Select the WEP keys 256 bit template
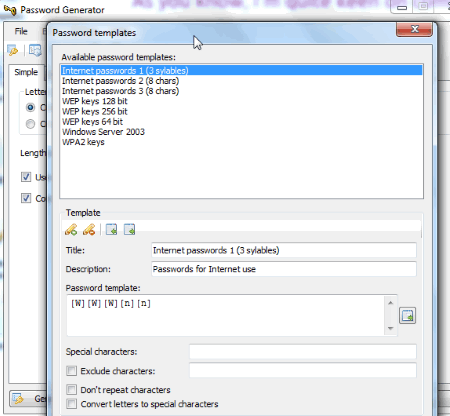 click(241, 111)
